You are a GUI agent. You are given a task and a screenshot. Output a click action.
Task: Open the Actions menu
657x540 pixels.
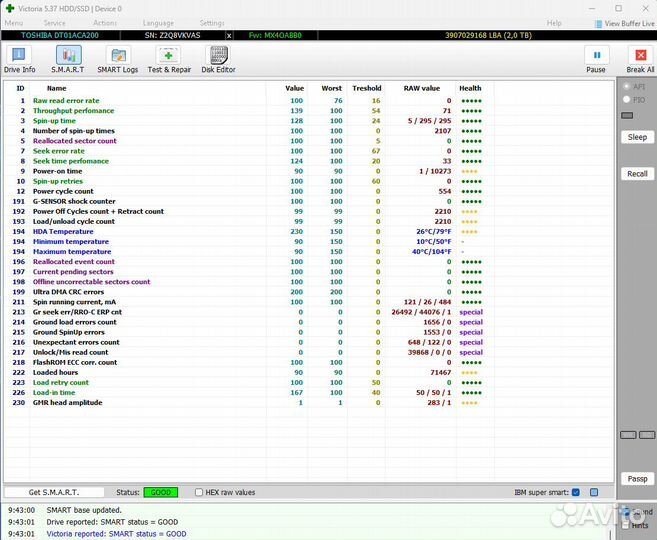(x=105, y=23)
